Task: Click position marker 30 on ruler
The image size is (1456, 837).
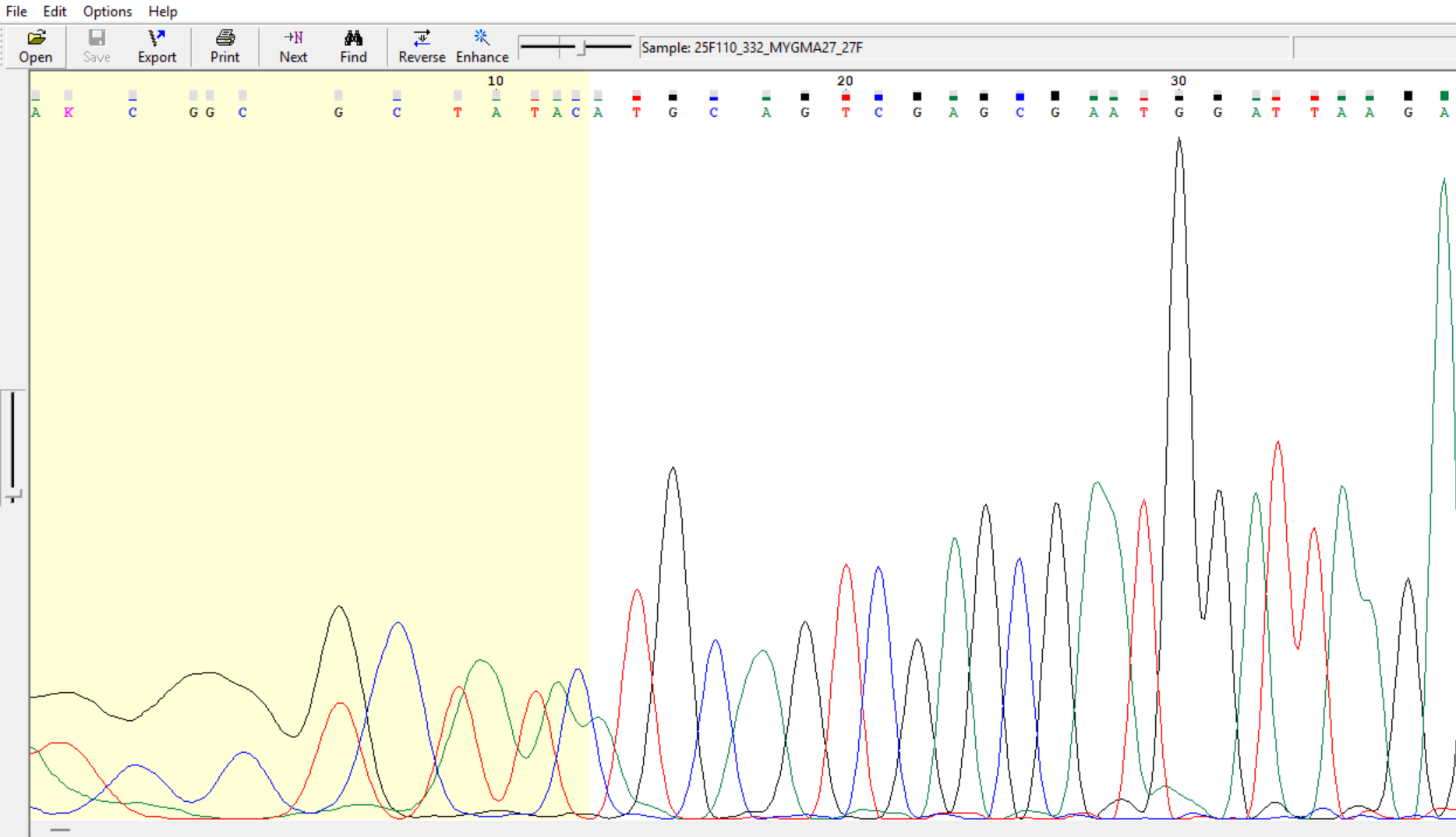Action: point(1179,81)
